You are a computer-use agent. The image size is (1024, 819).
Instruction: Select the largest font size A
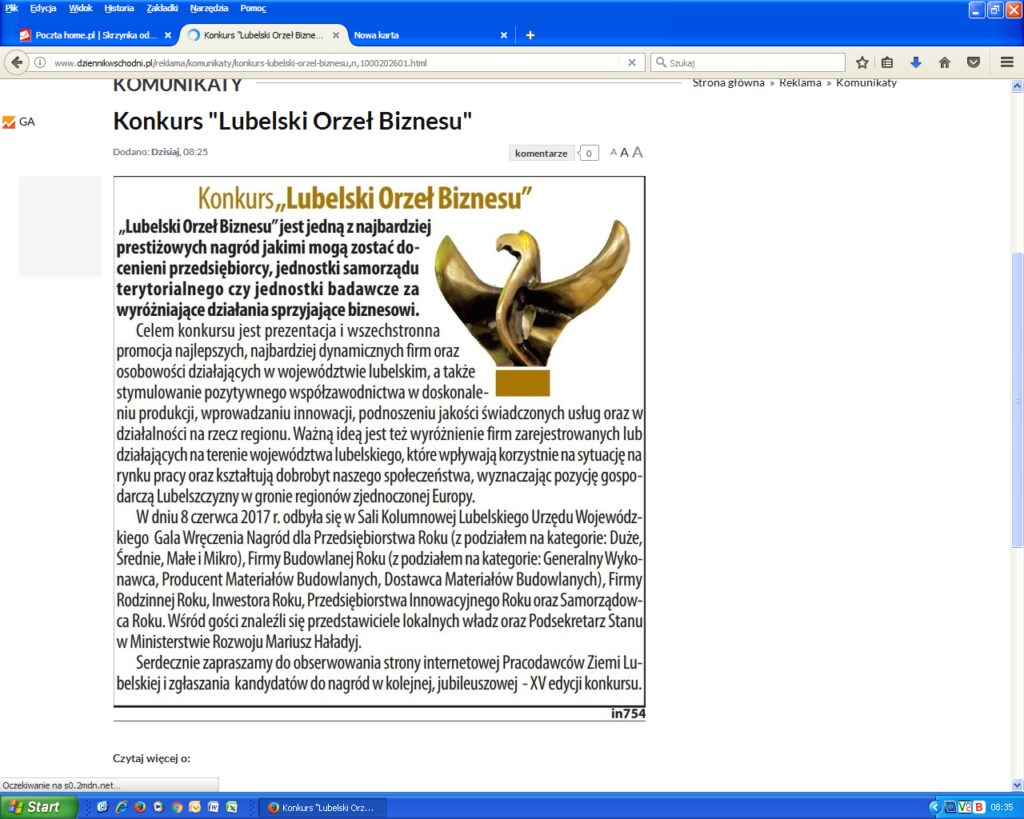click(x=637, y=153)
